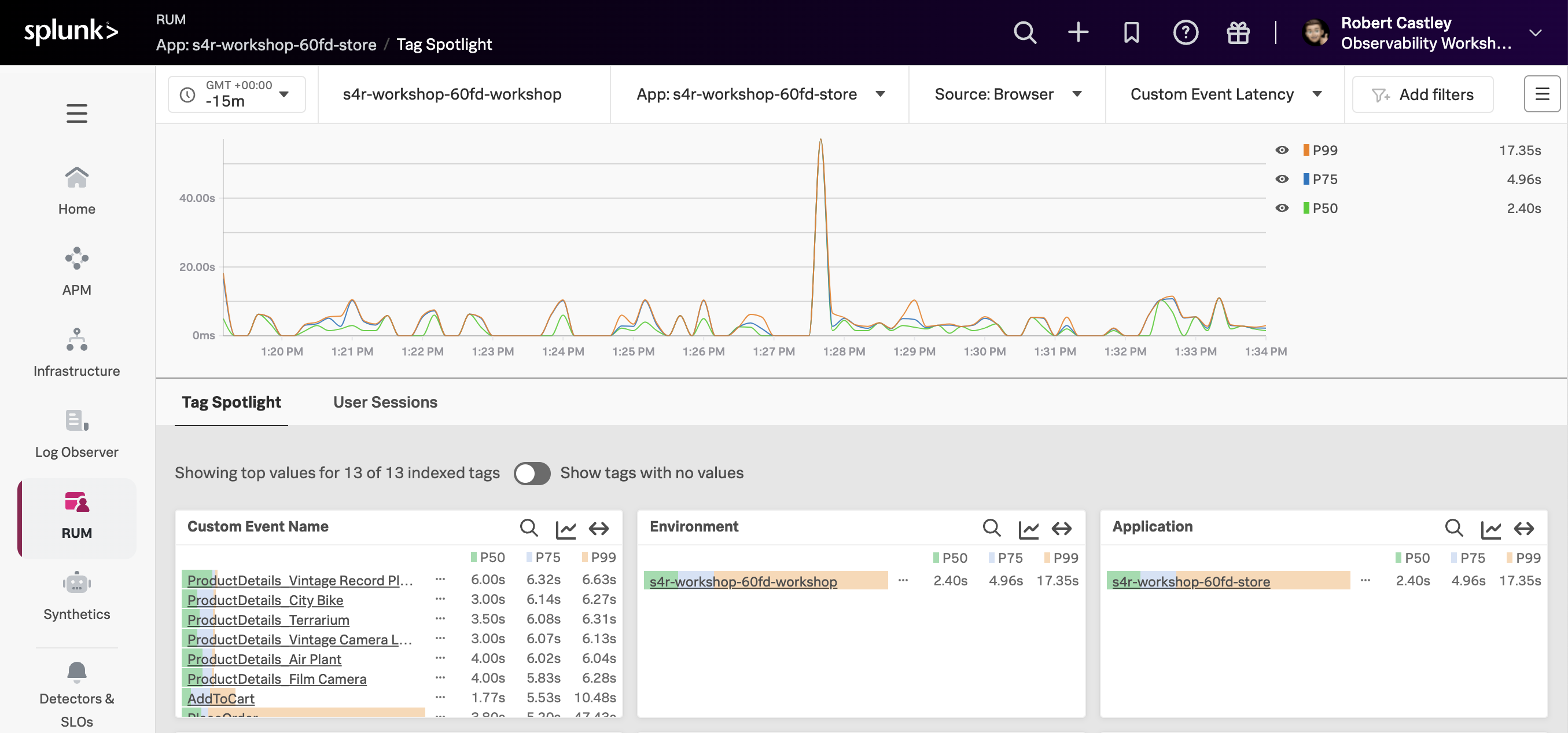Open the search magnifier in top bar

pos(1025,32)
